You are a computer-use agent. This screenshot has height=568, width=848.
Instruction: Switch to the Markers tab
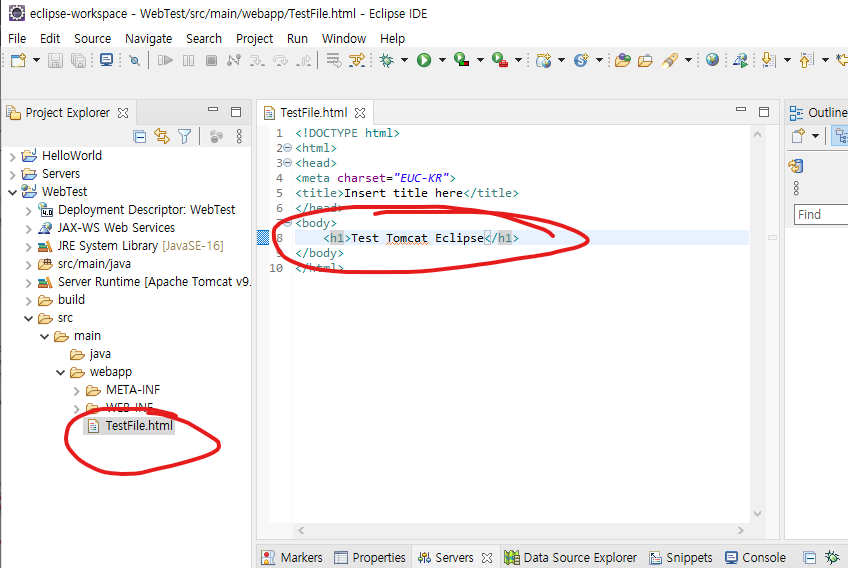pyautogui.click(x=292, y=557)
